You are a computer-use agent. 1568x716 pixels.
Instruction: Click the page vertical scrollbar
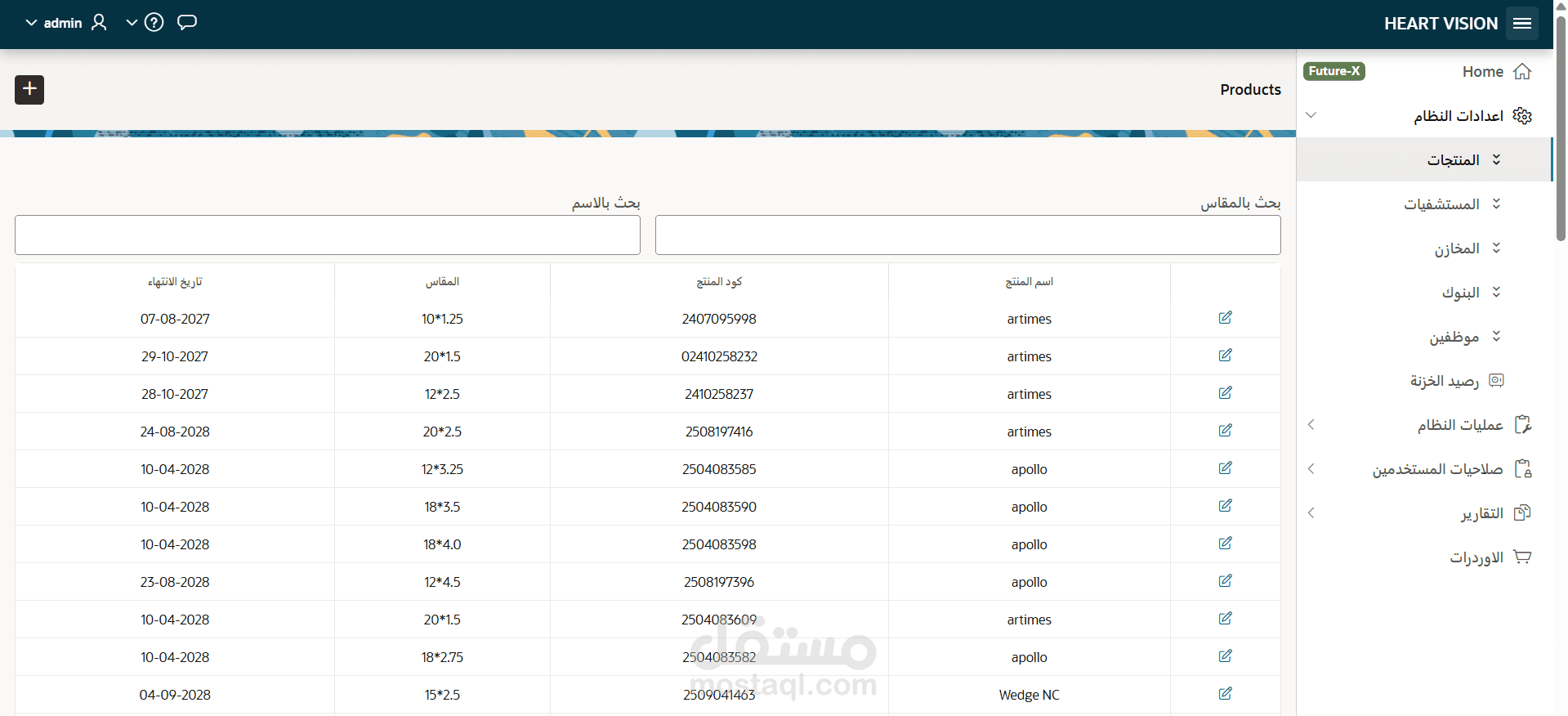[x=1561, y=131]
